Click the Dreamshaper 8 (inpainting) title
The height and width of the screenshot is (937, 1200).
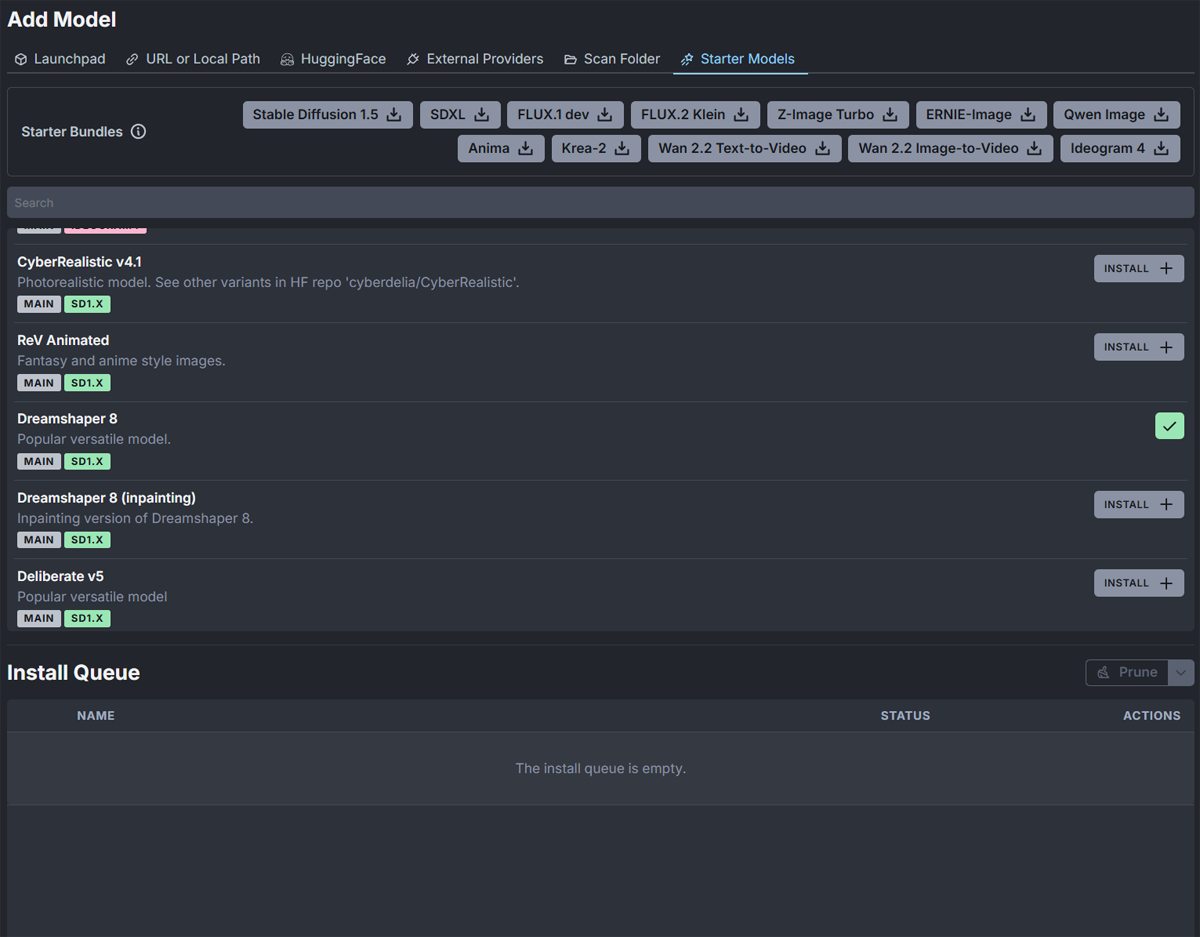[x=106, y=498]
